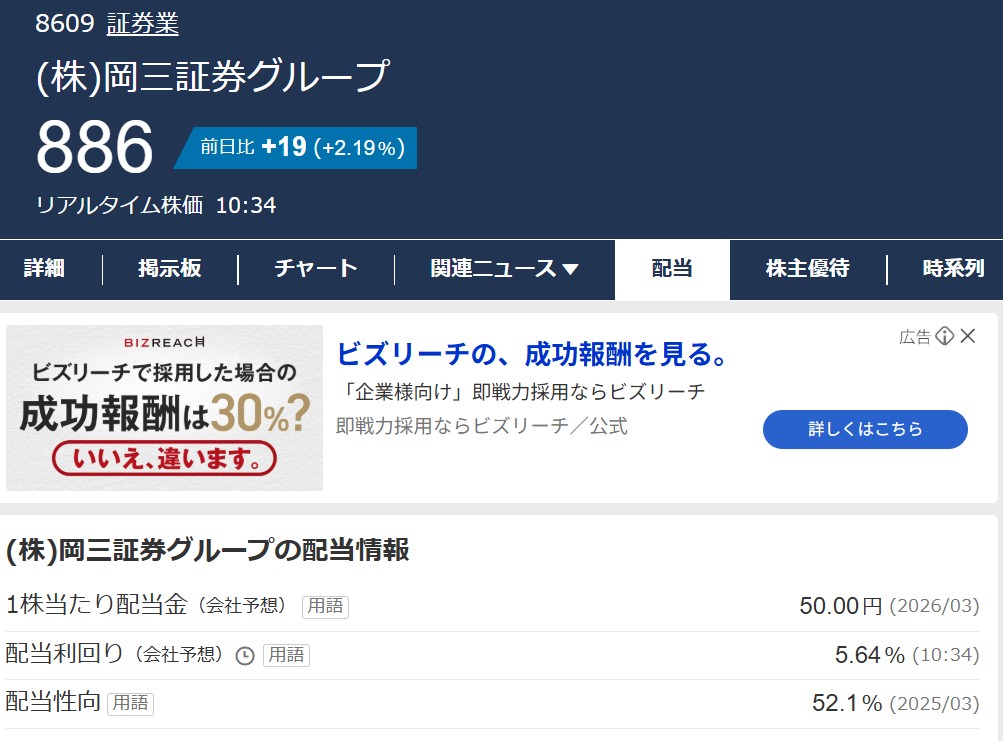Screen dimensions: 1003x741
Task: Follow the 証券業 industry link
Action: click(142, 24)
